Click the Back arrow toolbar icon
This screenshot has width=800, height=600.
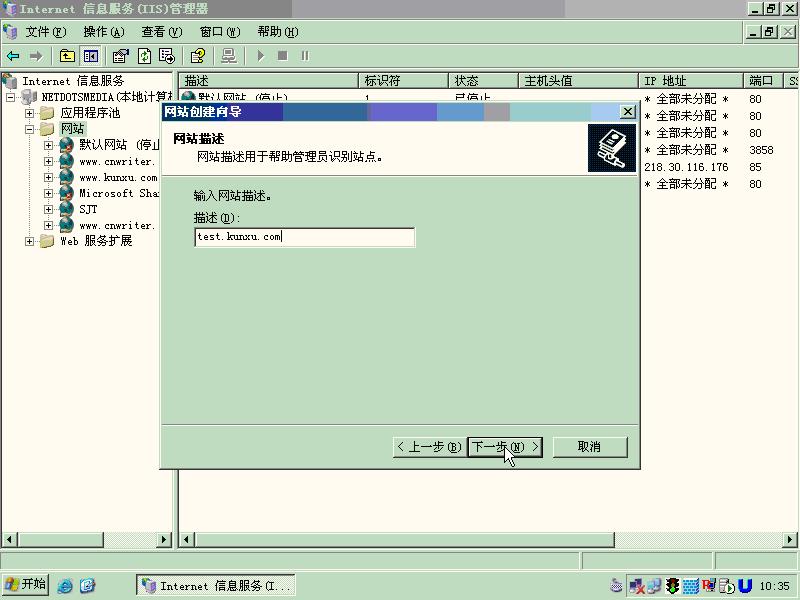(13, 56)
